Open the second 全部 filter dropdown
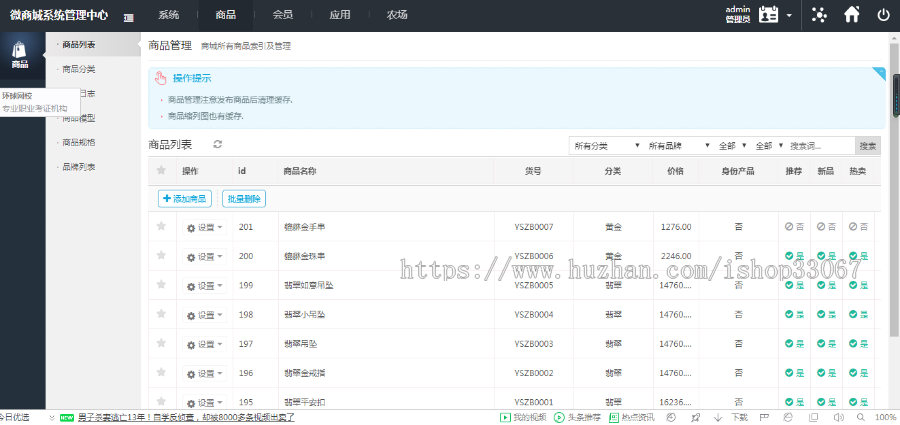 pyautogui.click(x=769, y=146)
